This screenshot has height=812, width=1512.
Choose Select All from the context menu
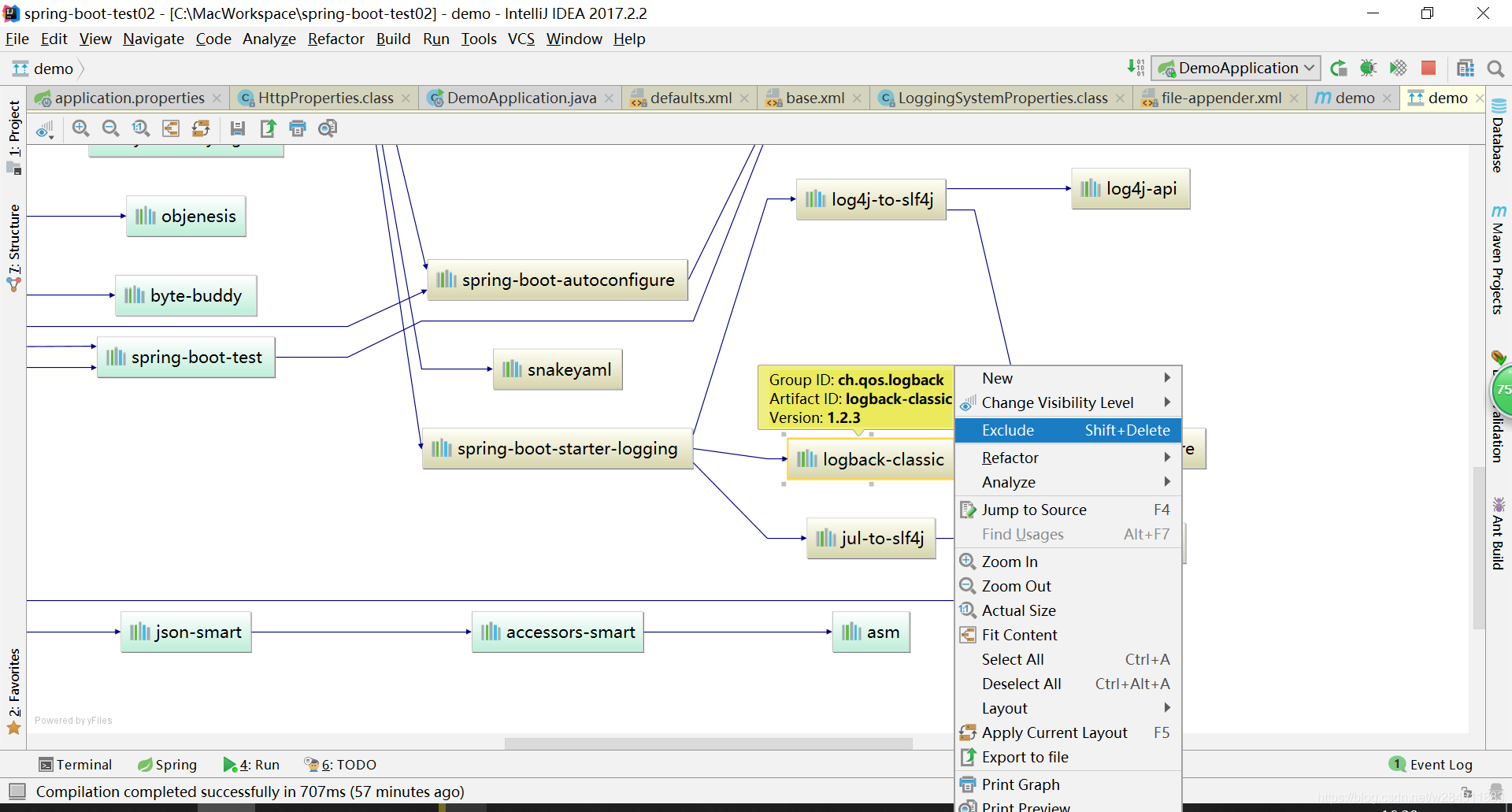[x=1068, y=659]
